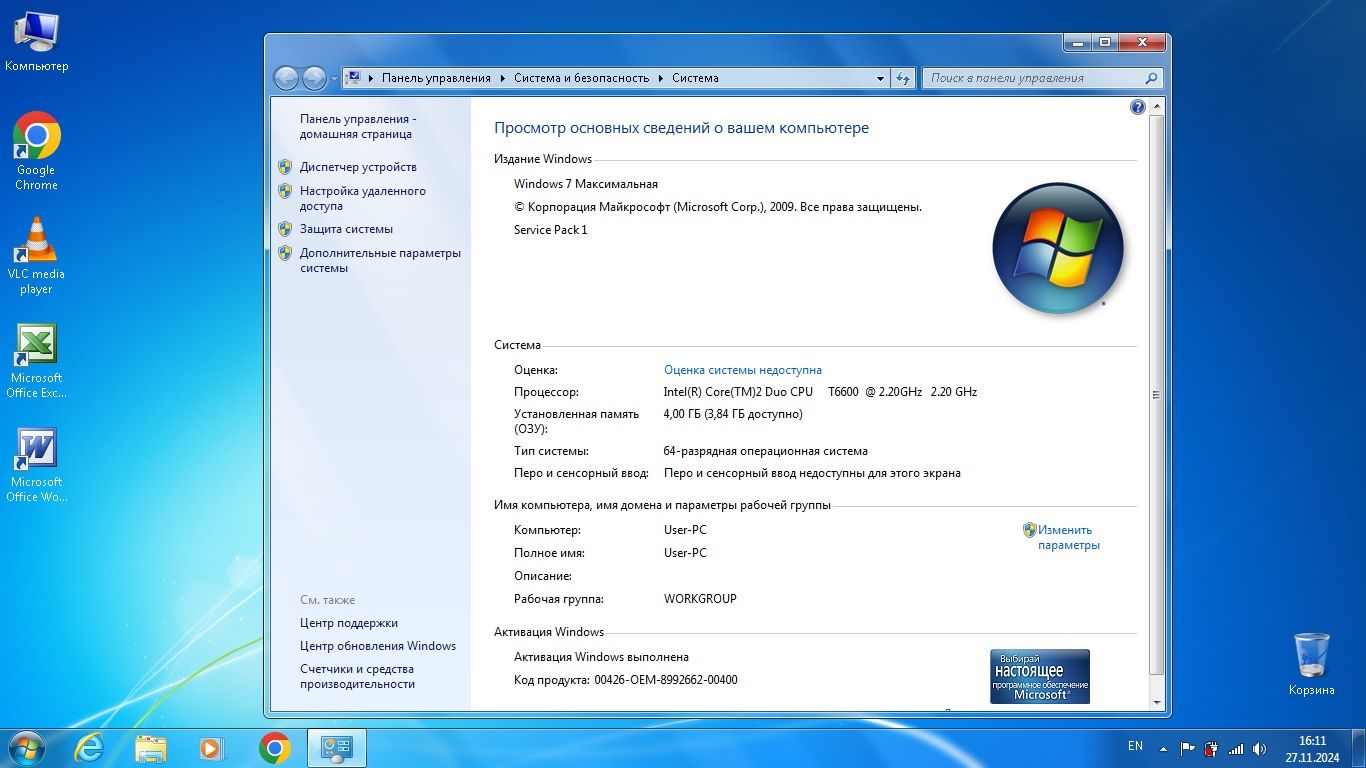Open 'Дополнительные параметры системы' link
This screenshot has height=768, width=1366.
pos(380,260)
